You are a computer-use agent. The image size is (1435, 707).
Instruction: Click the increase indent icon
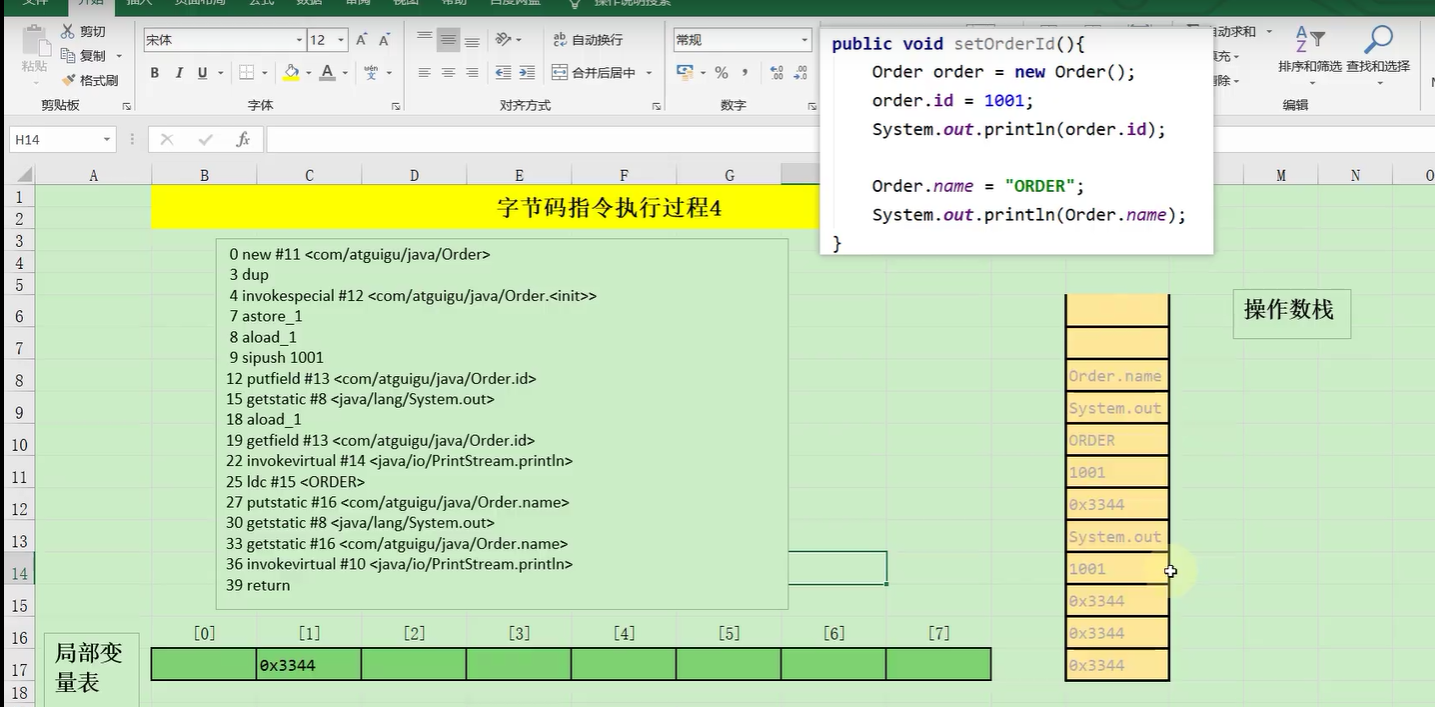pos(527,73)
